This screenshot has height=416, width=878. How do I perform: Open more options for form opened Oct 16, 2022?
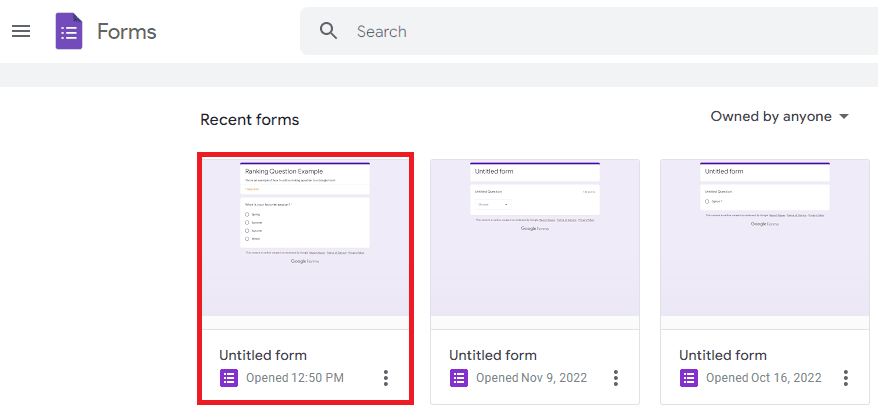pos(846,378)
